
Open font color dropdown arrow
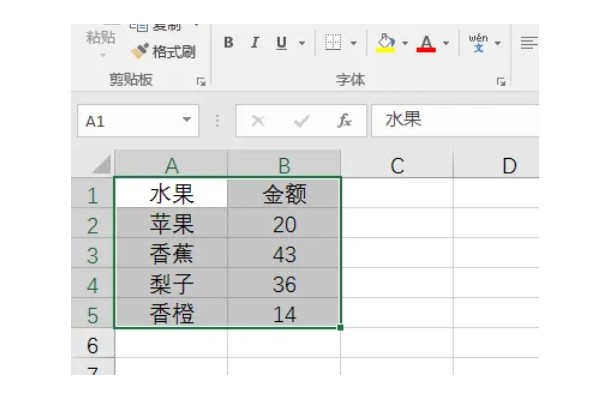[446, 43]
